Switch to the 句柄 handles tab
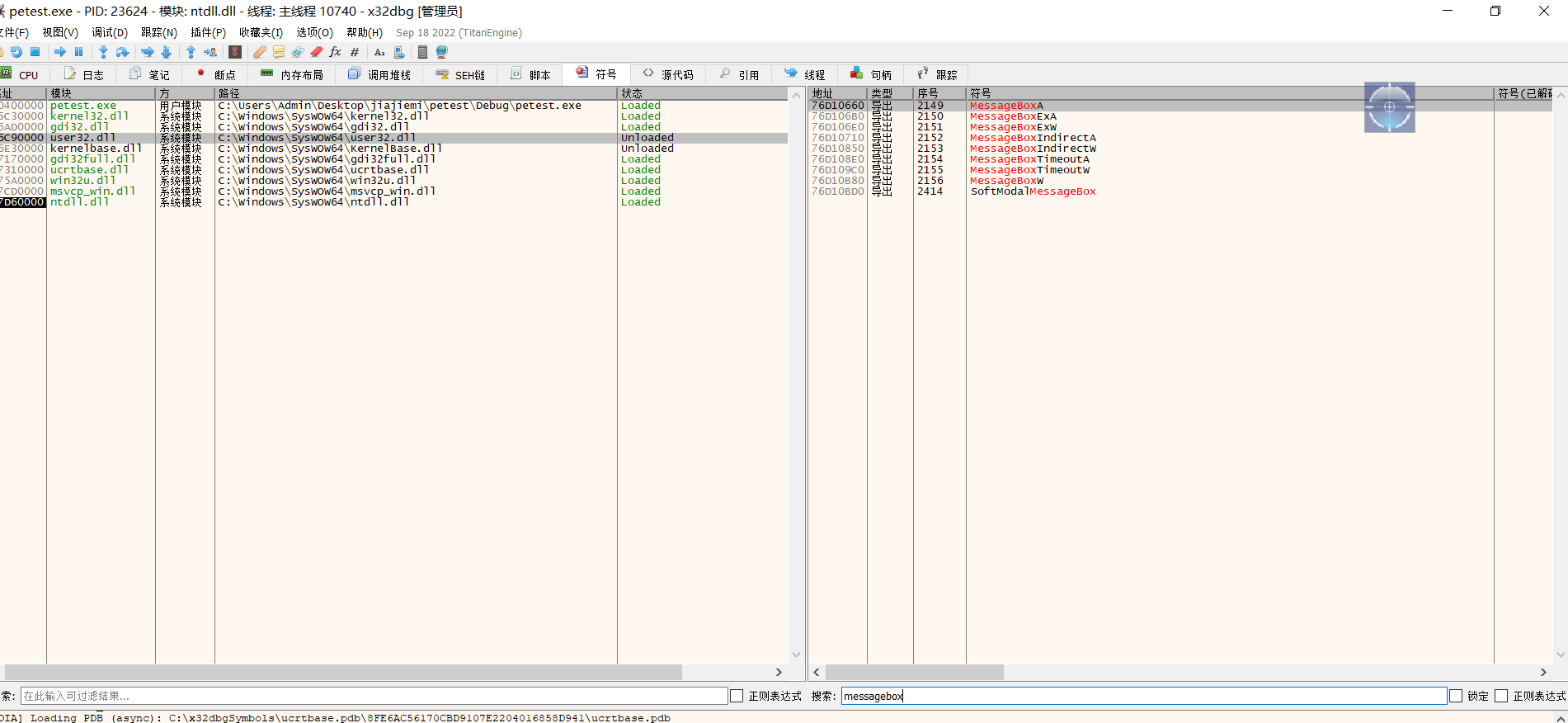The height and width of the screenshot is (723, 1568). coord(871,74)
